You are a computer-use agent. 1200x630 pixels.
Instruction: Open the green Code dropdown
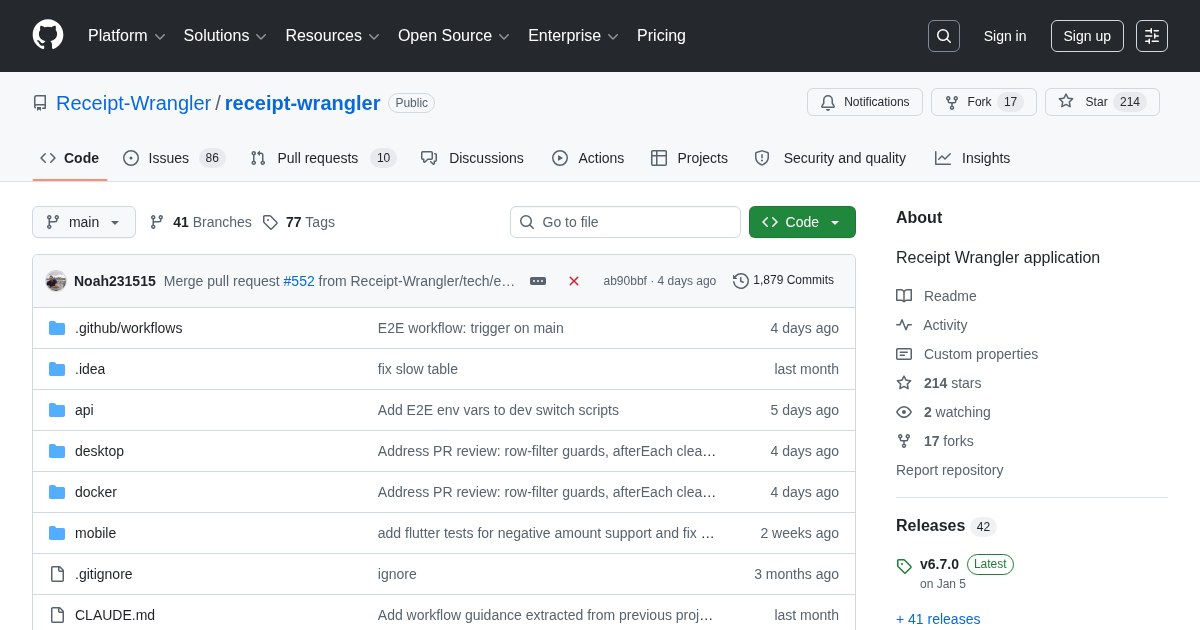pyautogui.click(x=802, y=222)
